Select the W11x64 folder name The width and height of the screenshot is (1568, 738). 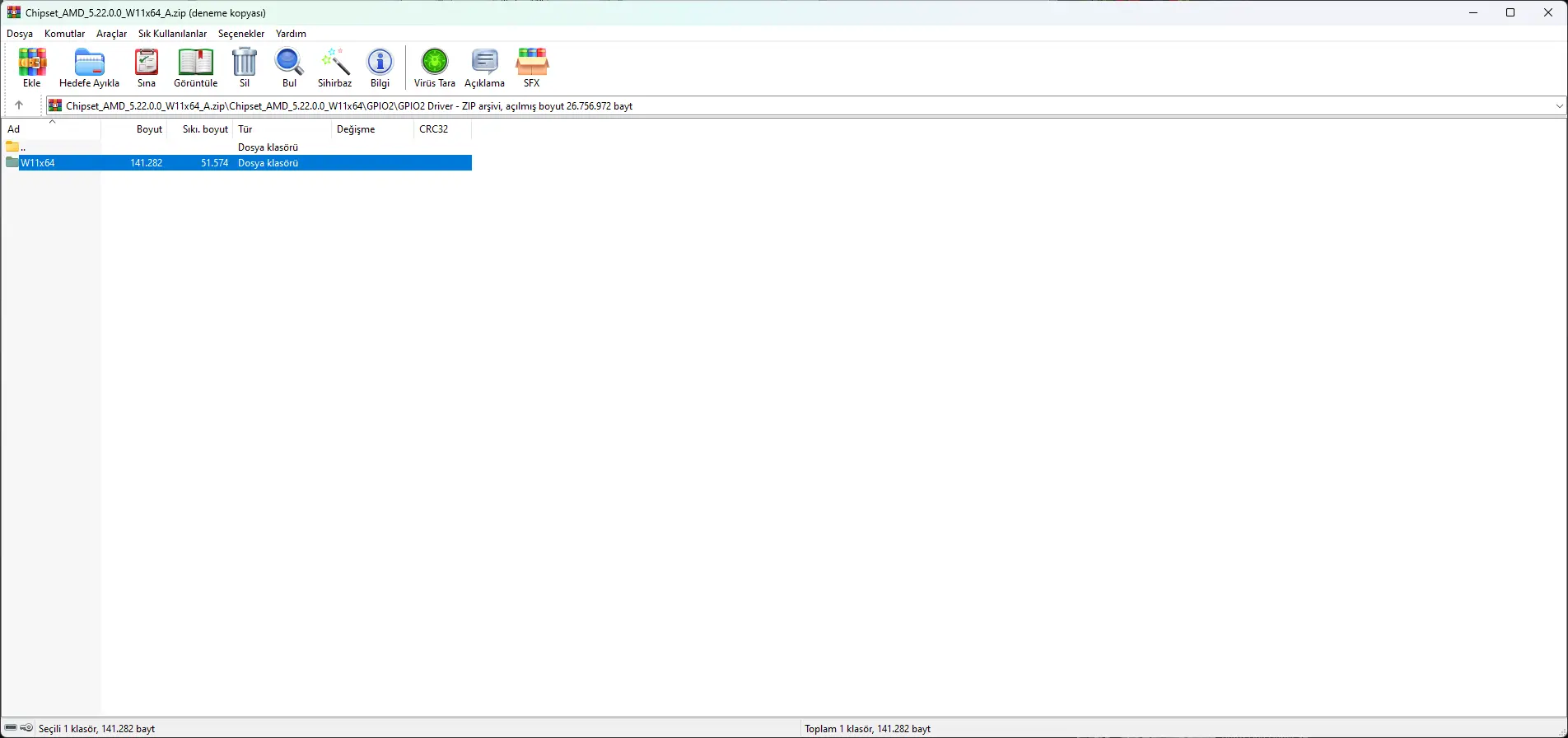[x=38, y=163]
